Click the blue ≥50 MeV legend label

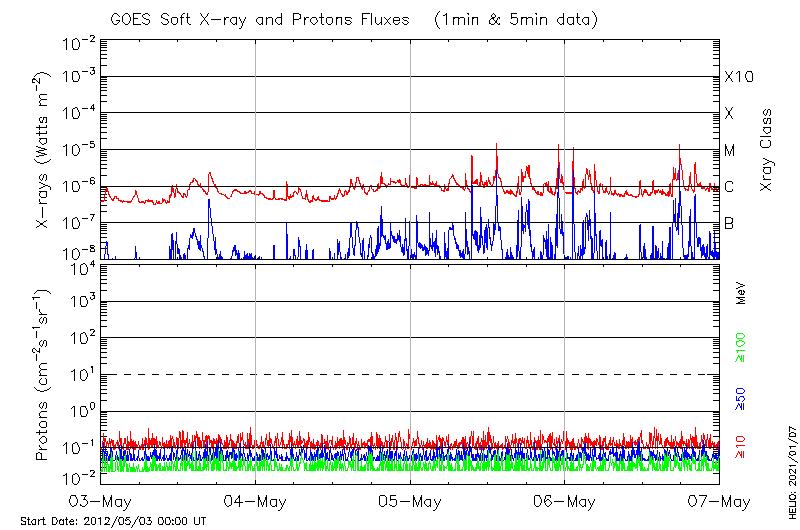pyautogui.click(x=741, y=396)
